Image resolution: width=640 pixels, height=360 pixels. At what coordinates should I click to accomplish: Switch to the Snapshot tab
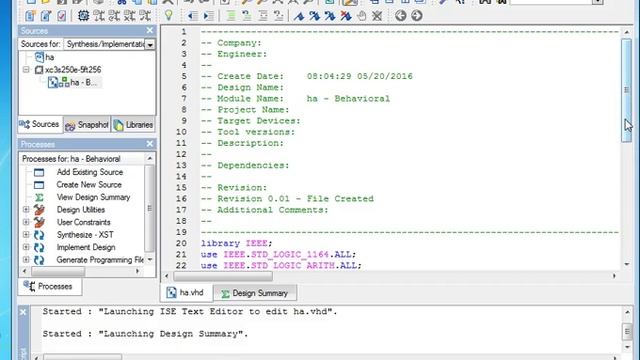click(87, 125)
